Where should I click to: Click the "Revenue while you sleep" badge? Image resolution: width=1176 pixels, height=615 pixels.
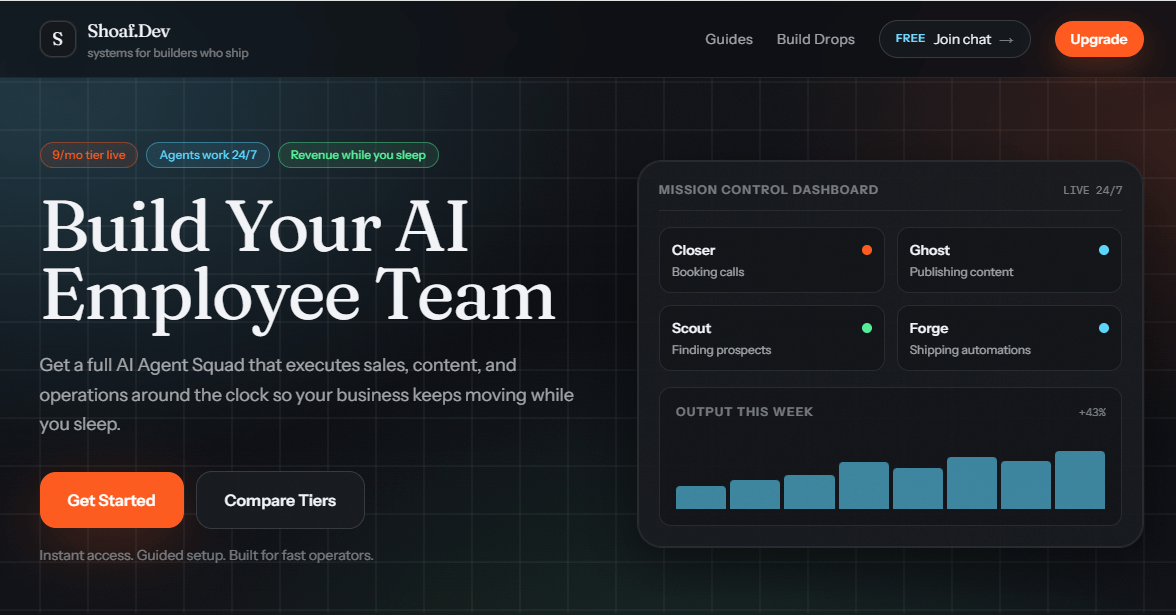(x=358, y=155)
